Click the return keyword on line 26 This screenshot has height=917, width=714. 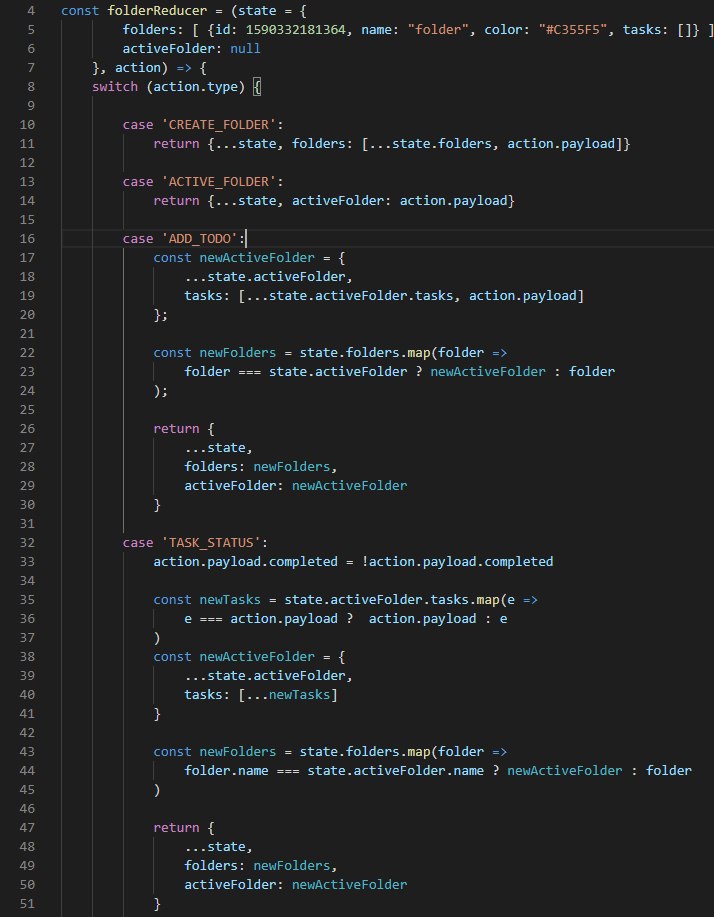(176, 429)
